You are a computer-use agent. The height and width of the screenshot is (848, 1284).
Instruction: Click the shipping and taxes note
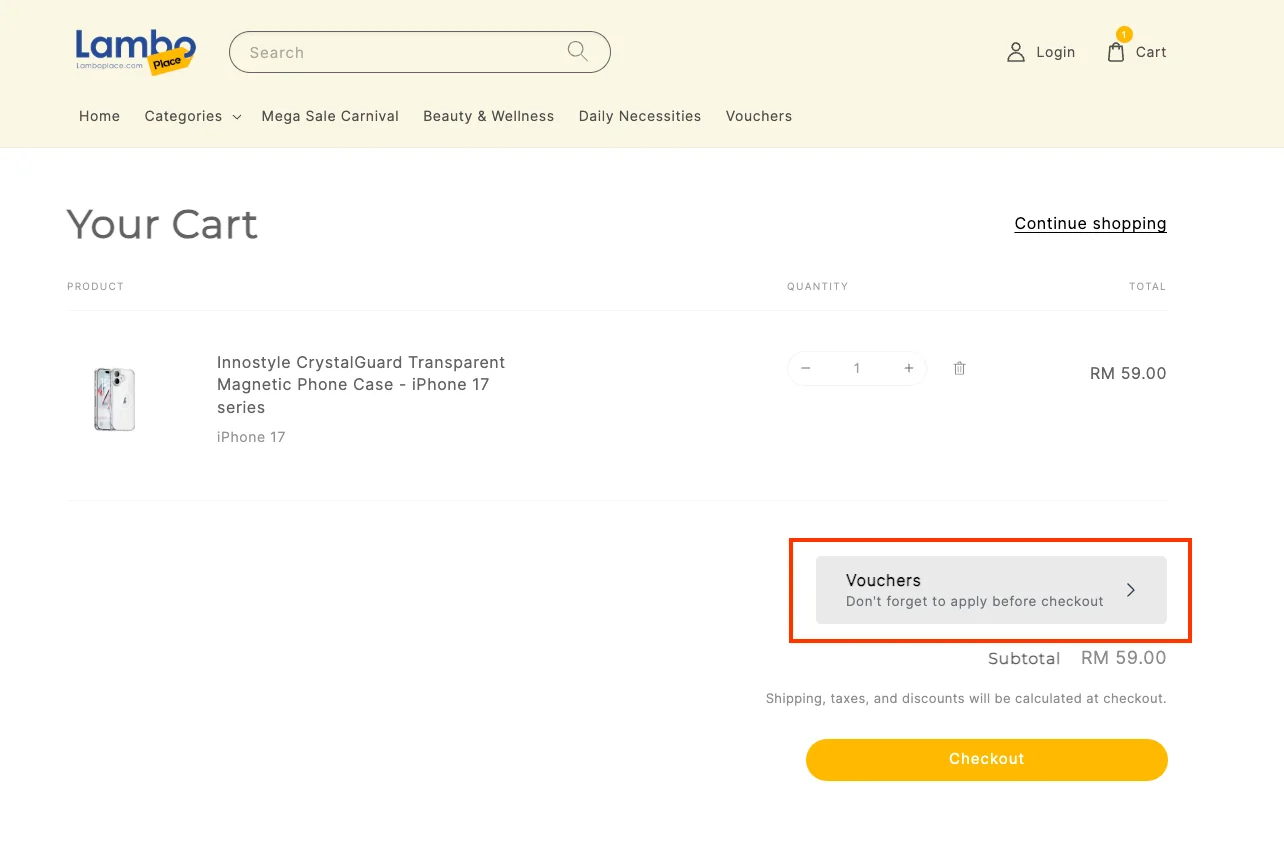tap(966, 698)
